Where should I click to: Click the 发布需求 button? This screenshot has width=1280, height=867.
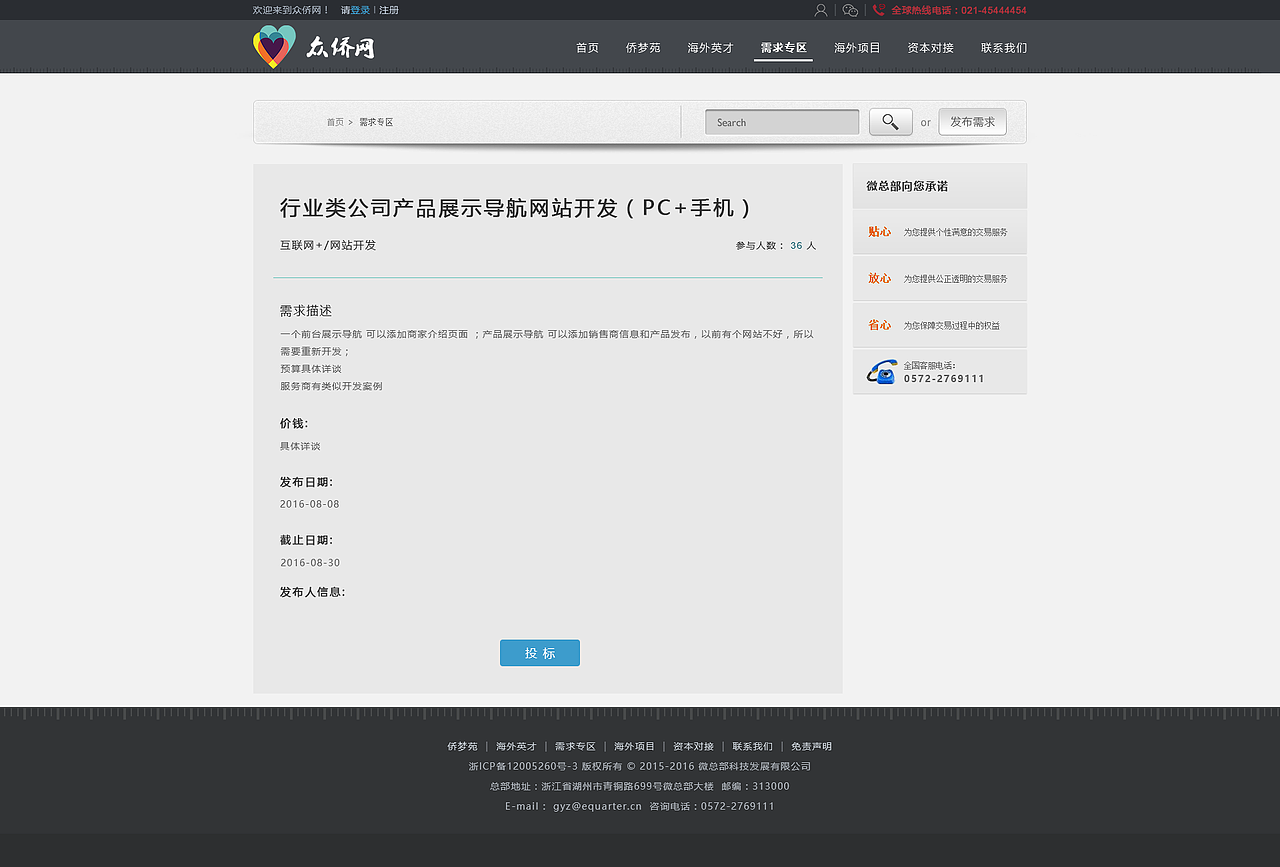pos(972,122)
